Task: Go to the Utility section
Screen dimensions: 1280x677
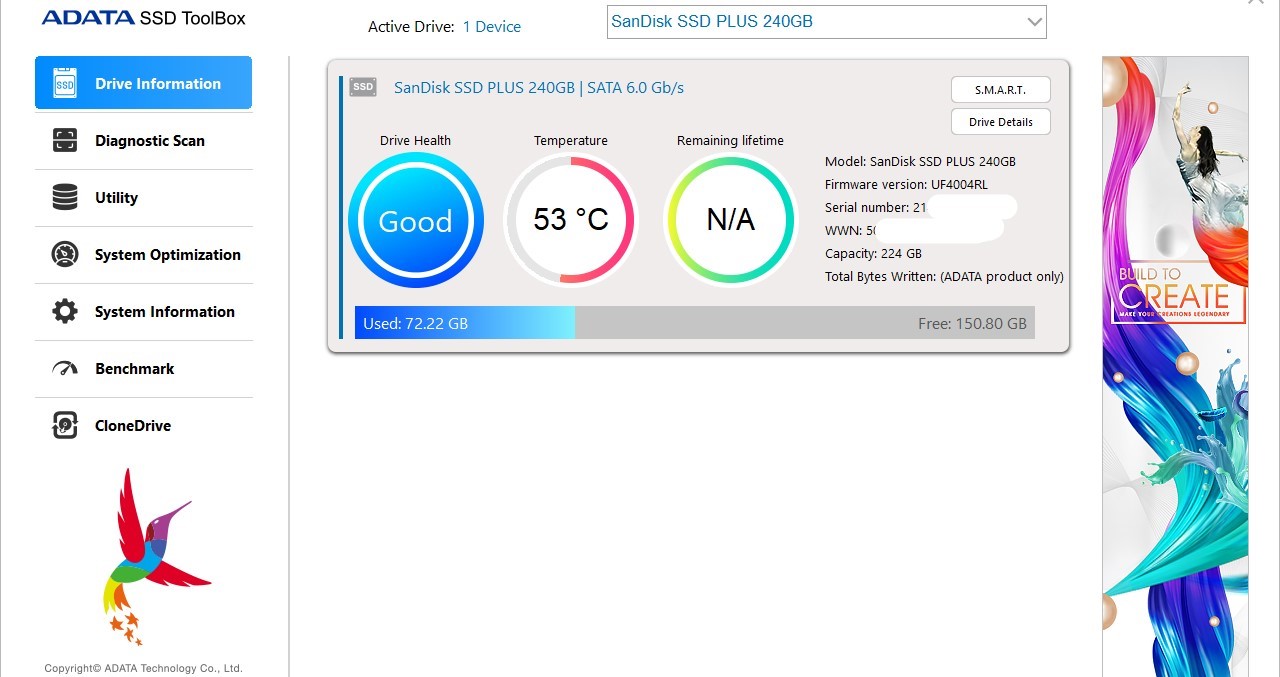Action: 143,198
